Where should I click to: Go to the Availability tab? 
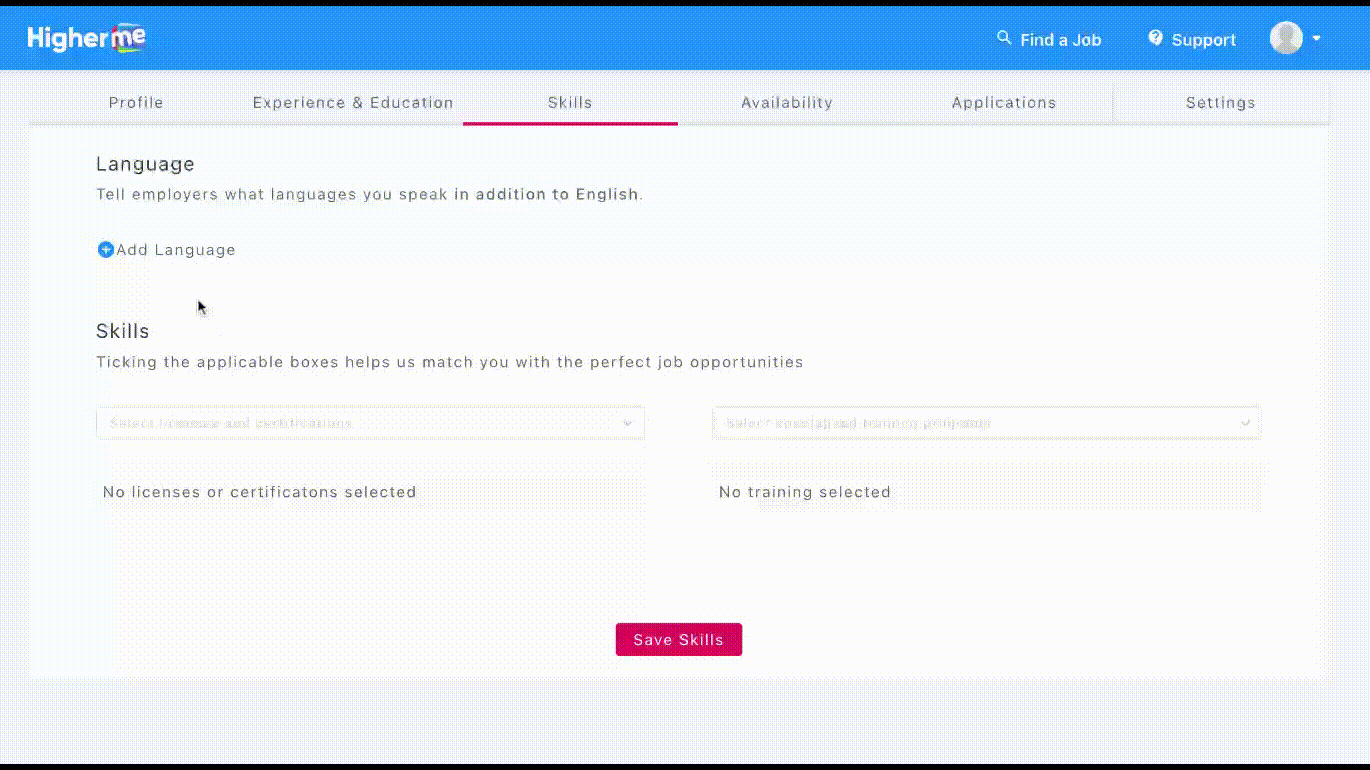coord(787,103)
